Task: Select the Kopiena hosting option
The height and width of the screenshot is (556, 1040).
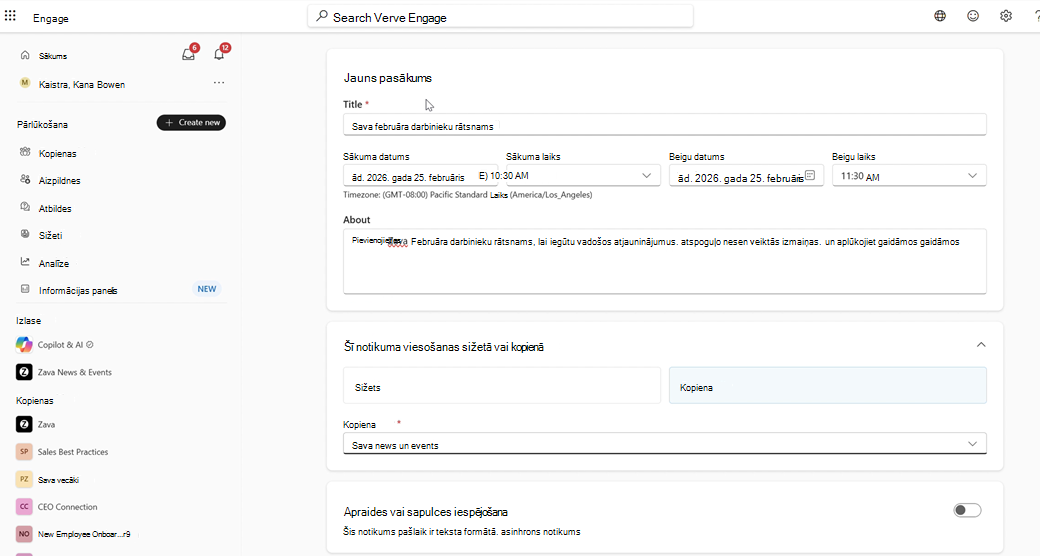Action: coord(828,385)
